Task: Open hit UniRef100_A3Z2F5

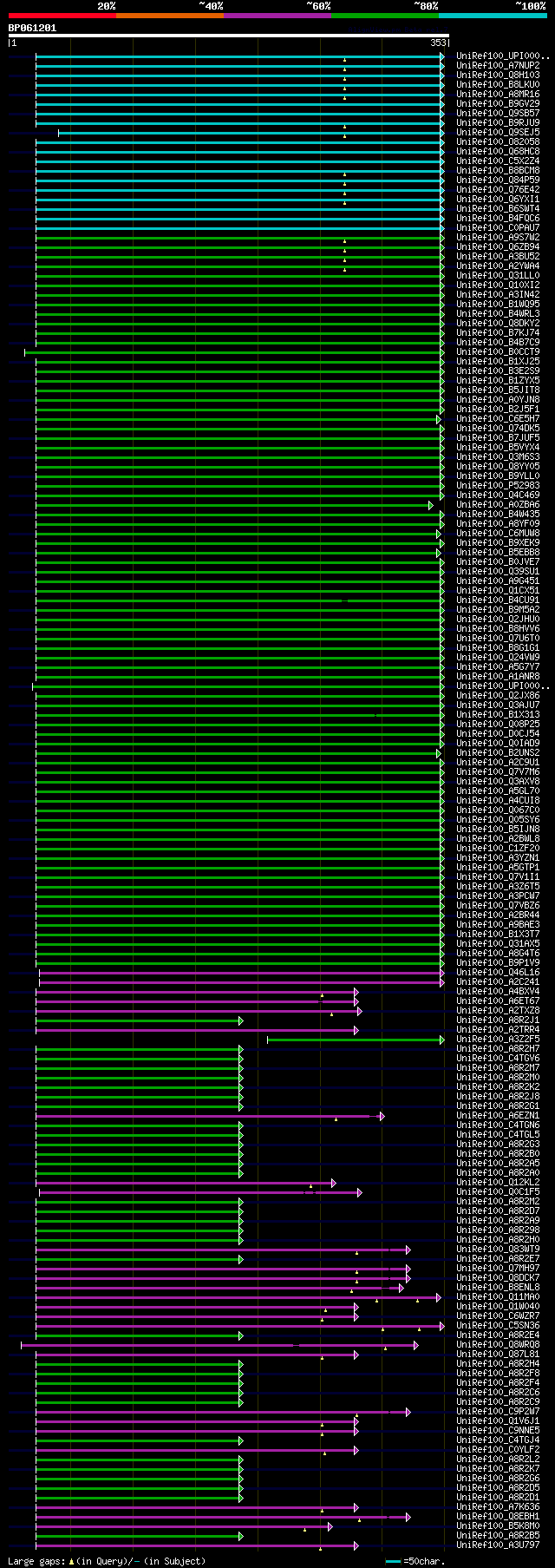Action: 498,1039
